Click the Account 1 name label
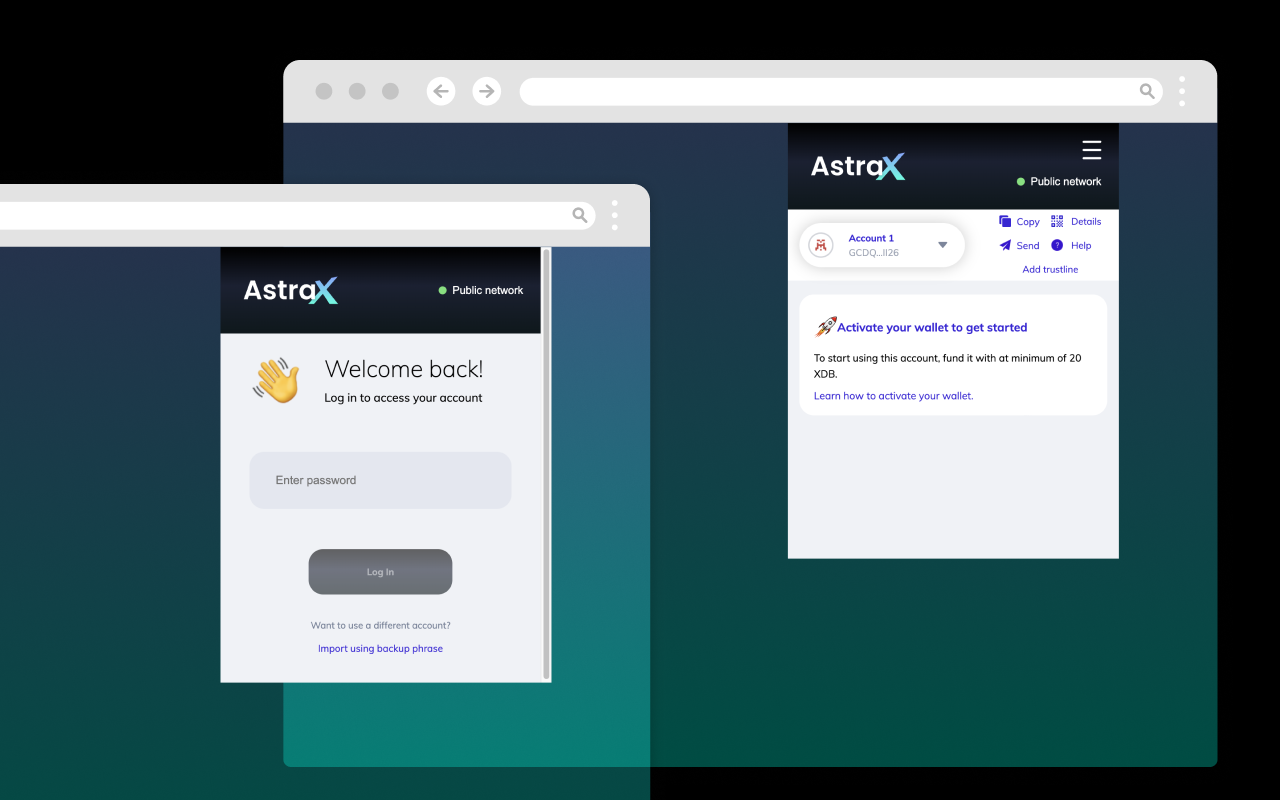The image size is (1280, 800). click(871, 238)
